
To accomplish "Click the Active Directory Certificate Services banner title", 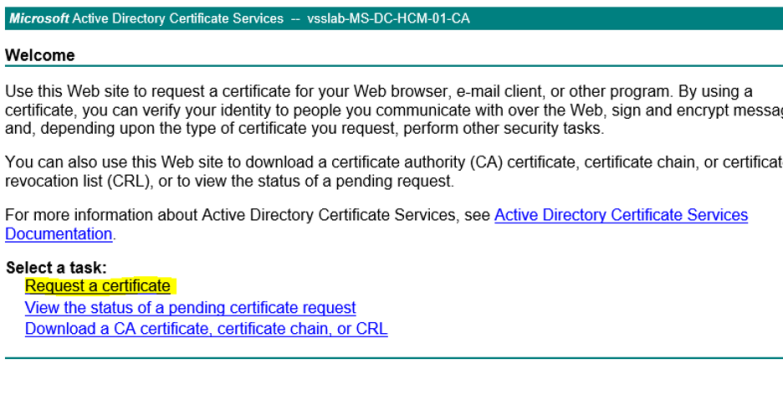I will 178,19.
